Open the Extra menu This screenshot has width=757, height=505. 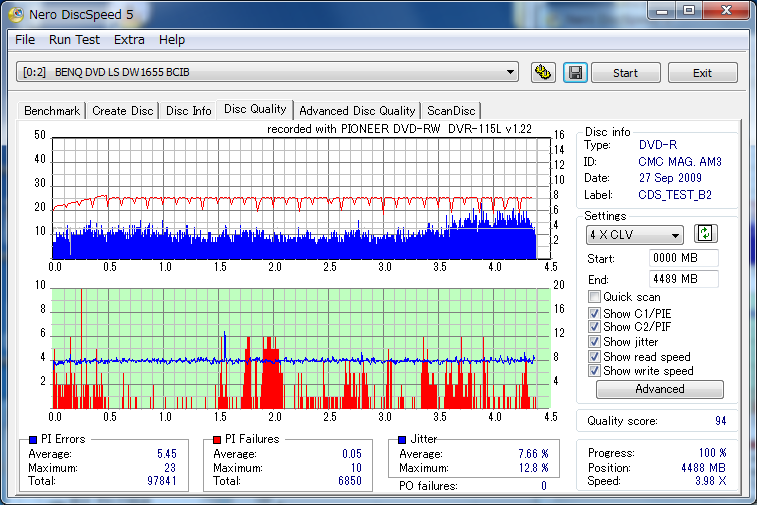point(129,39)
